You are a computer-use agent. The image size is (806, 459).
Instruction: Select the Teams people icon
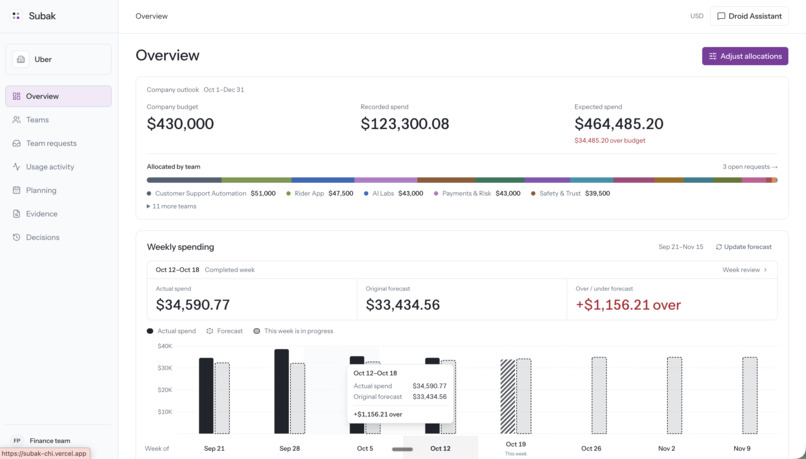[x=16, y=120]
